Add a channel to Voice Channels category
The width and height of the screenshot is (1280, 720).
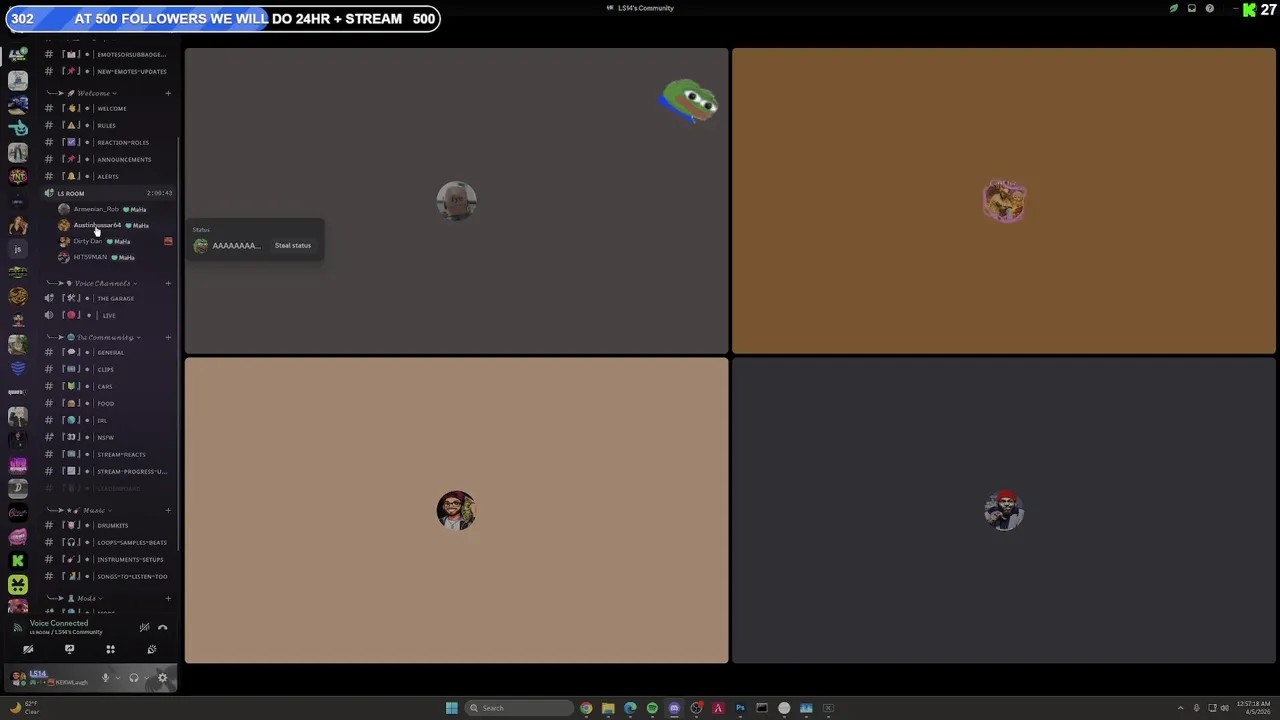[x=168, y=283]
